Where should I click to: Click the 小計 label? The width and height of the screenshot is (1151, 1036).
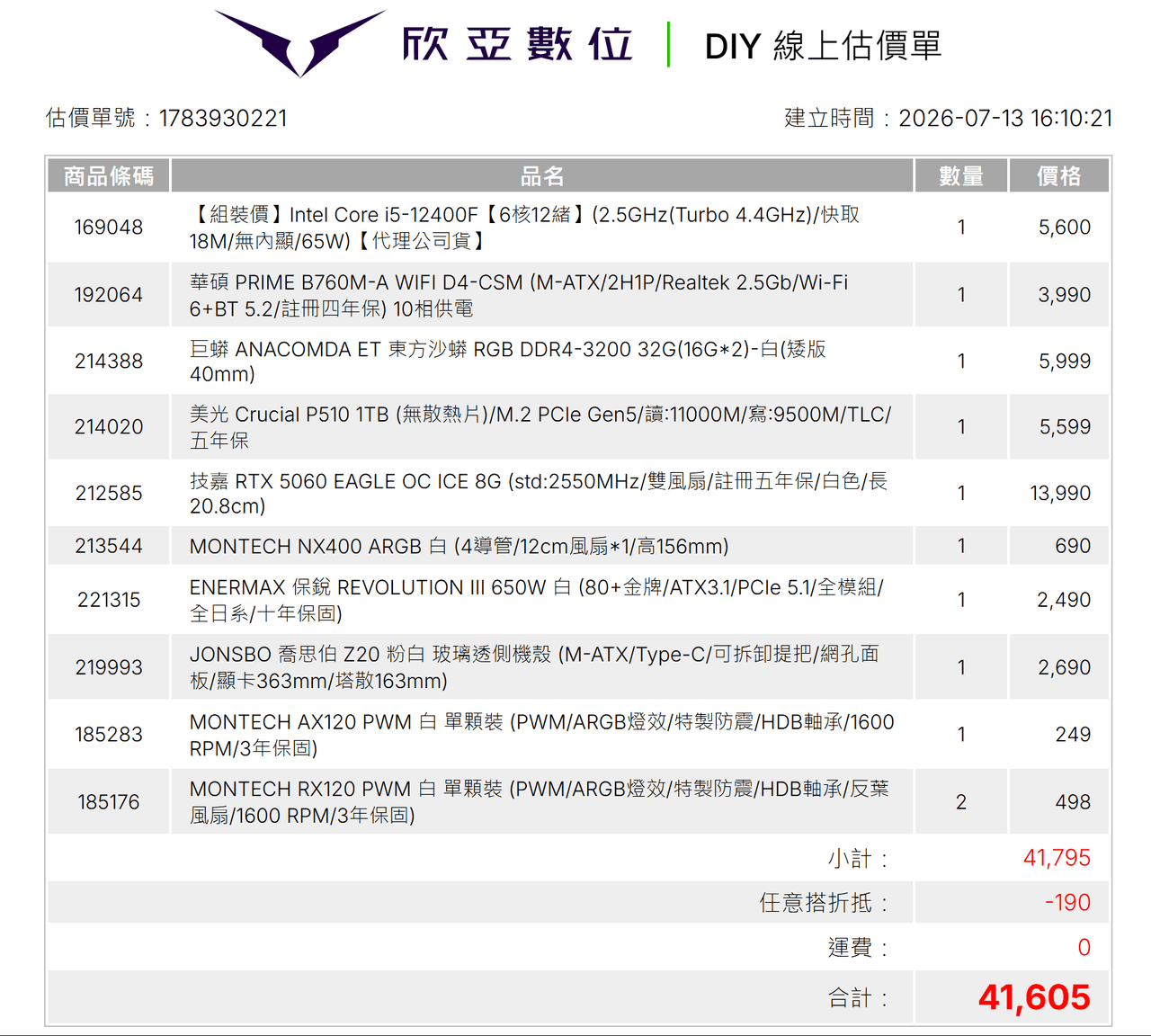click(859, 859)
